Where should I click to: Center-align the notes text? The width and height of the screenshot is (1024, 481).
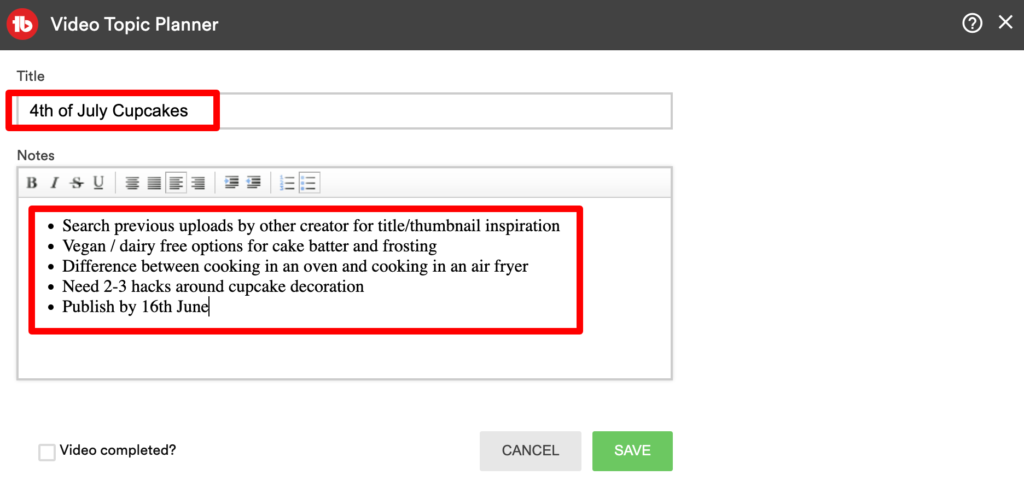click(132, 183)
